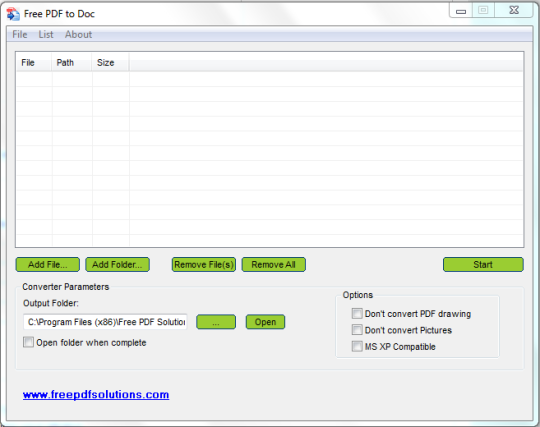Click the Remove All button
The height and width of the screenshot is (427, 540).
coord(273,264)
